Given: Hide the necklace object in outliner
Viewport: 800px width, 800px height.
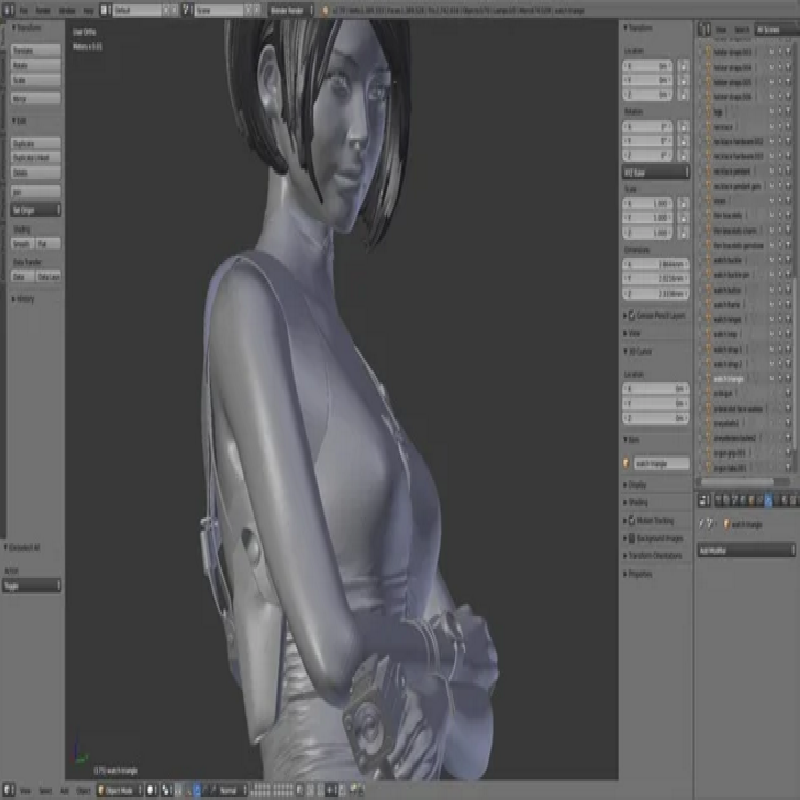Looking at the screenshot, I should tap(772, 127).
